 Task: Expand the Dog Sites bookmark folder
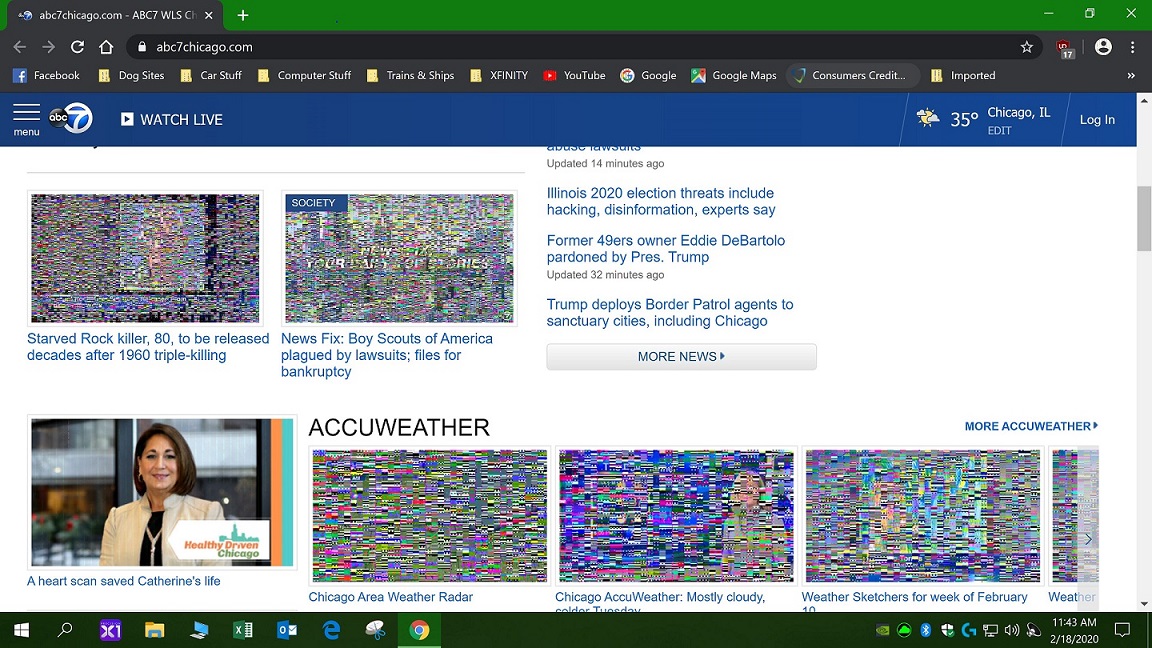(x=132, y=75)
